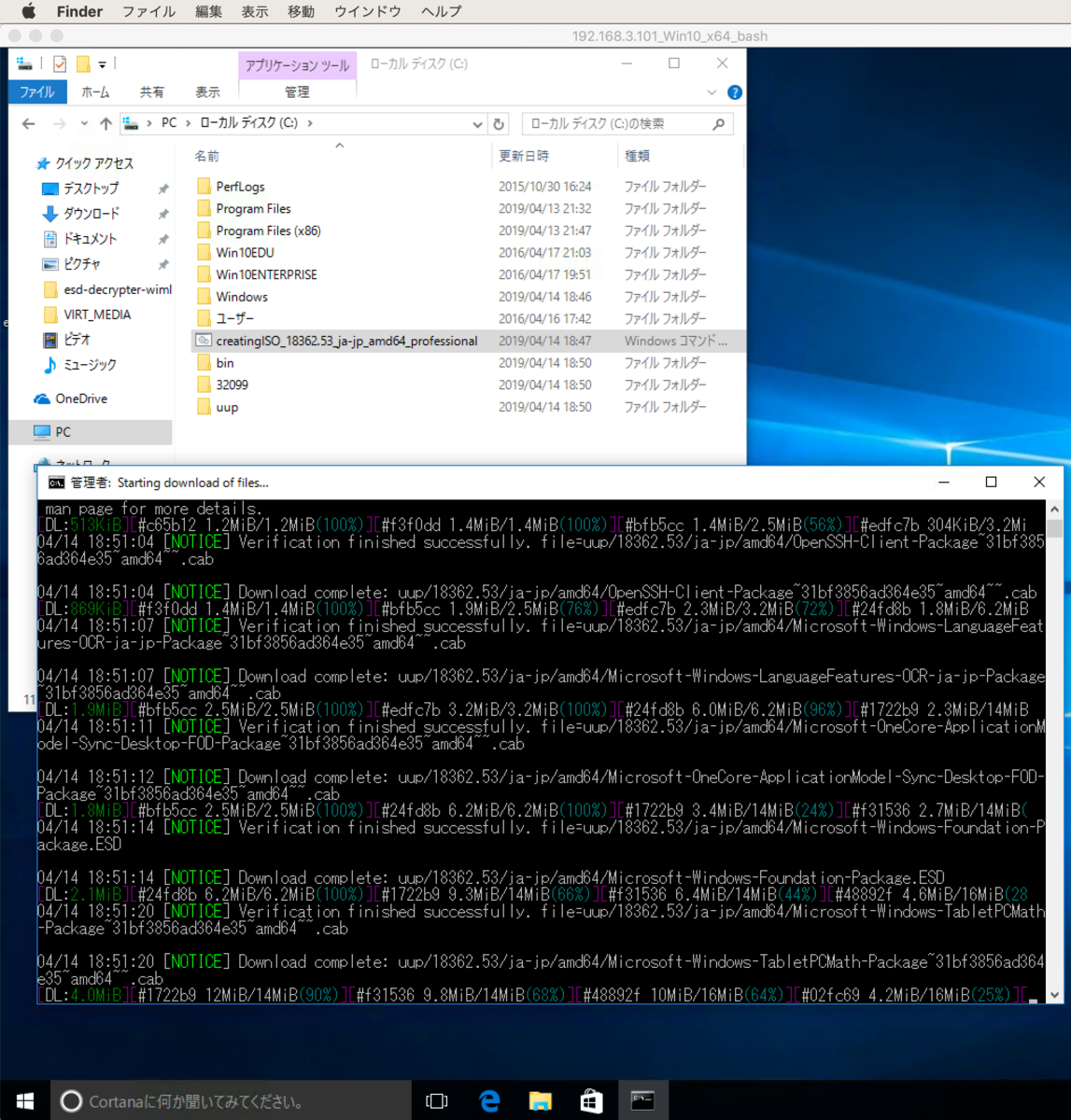The height and width of the screenshot is (1120, 1071).
Task: Click the search field for ローカル ディスク (C:)
Action: coord(627,124)
